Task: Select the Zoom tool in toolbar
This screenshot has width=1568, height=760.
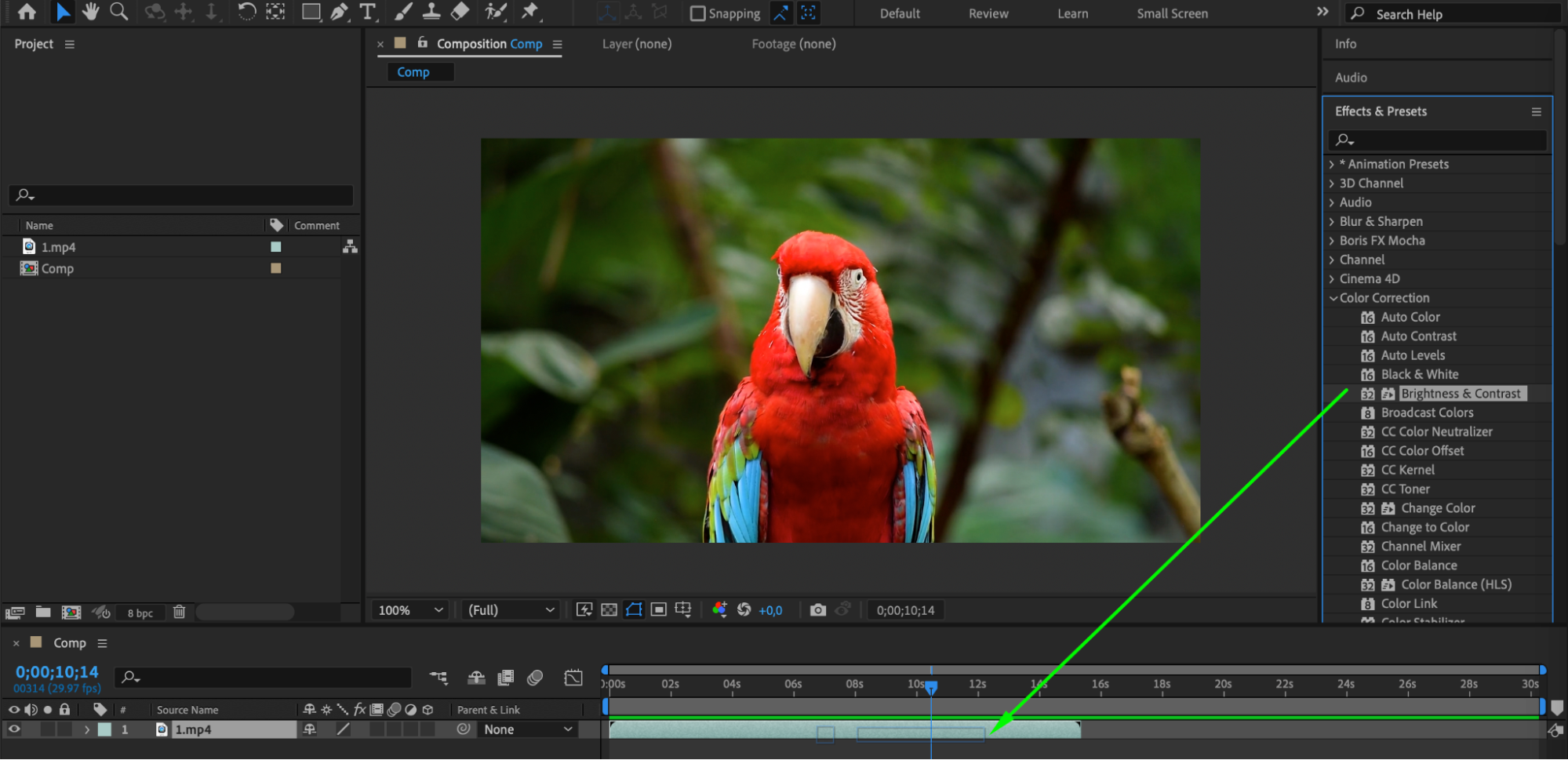Action: 118,12
